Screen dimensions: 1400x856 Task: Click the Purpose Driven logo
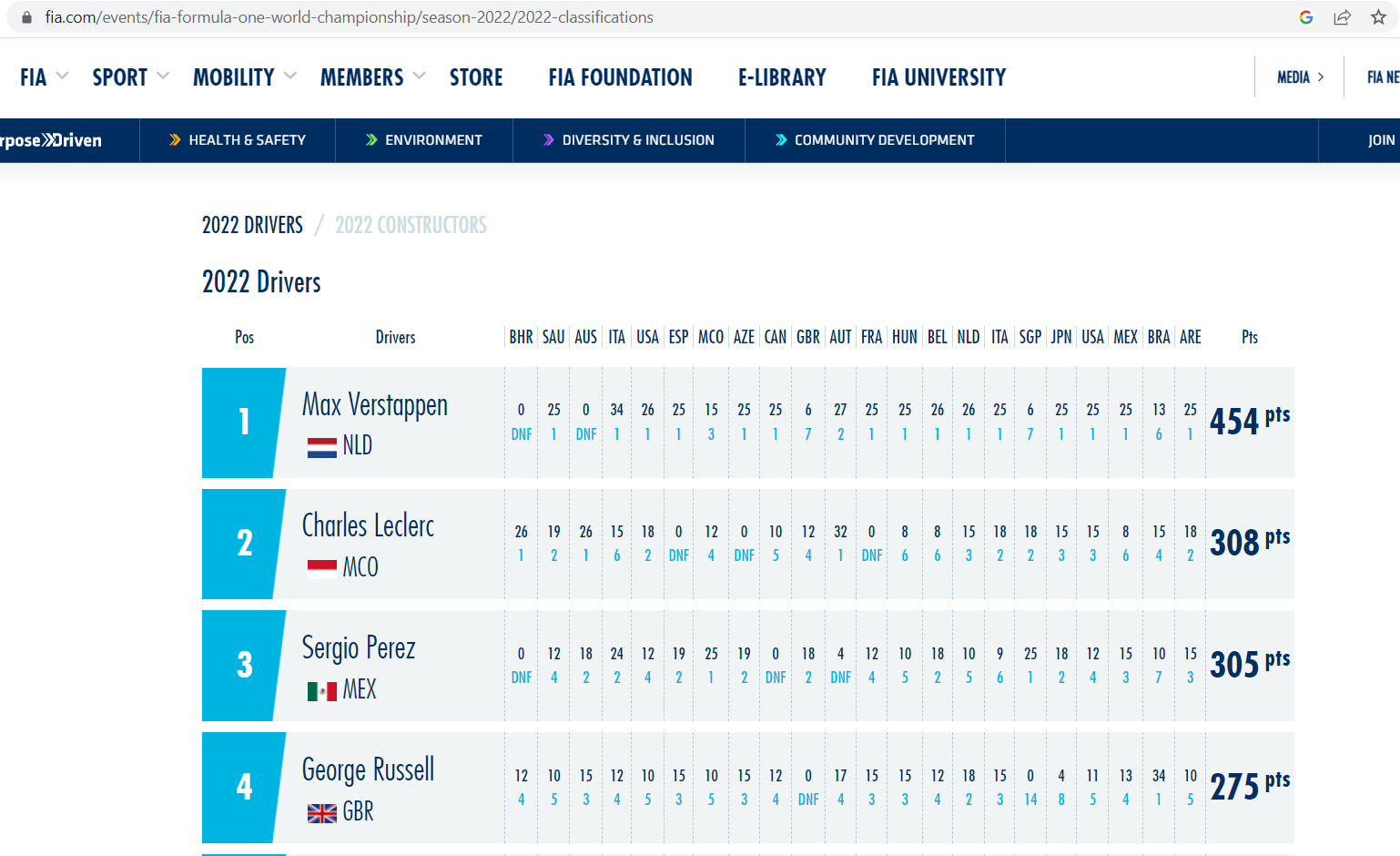pyautogui.click(x=51, y=140)
